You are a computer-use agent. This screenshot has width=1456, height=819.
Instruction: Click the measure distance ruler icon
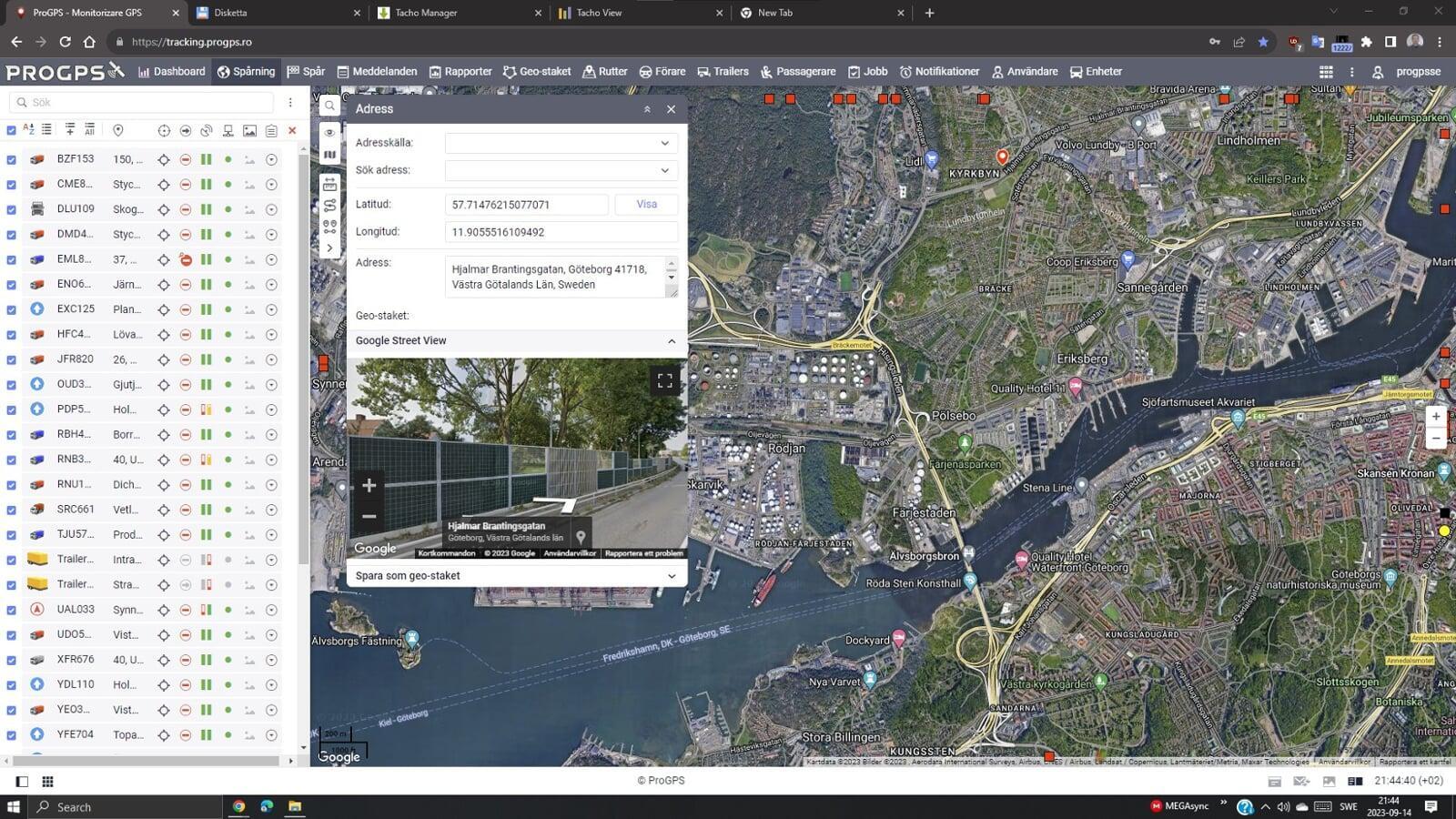click(329, 183)
